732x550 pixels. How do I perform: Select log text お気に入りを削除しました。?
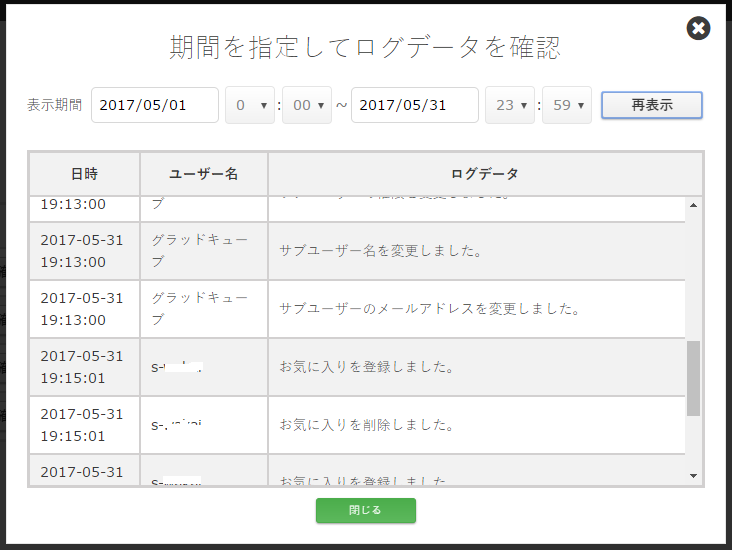click(x=366, y=425)
